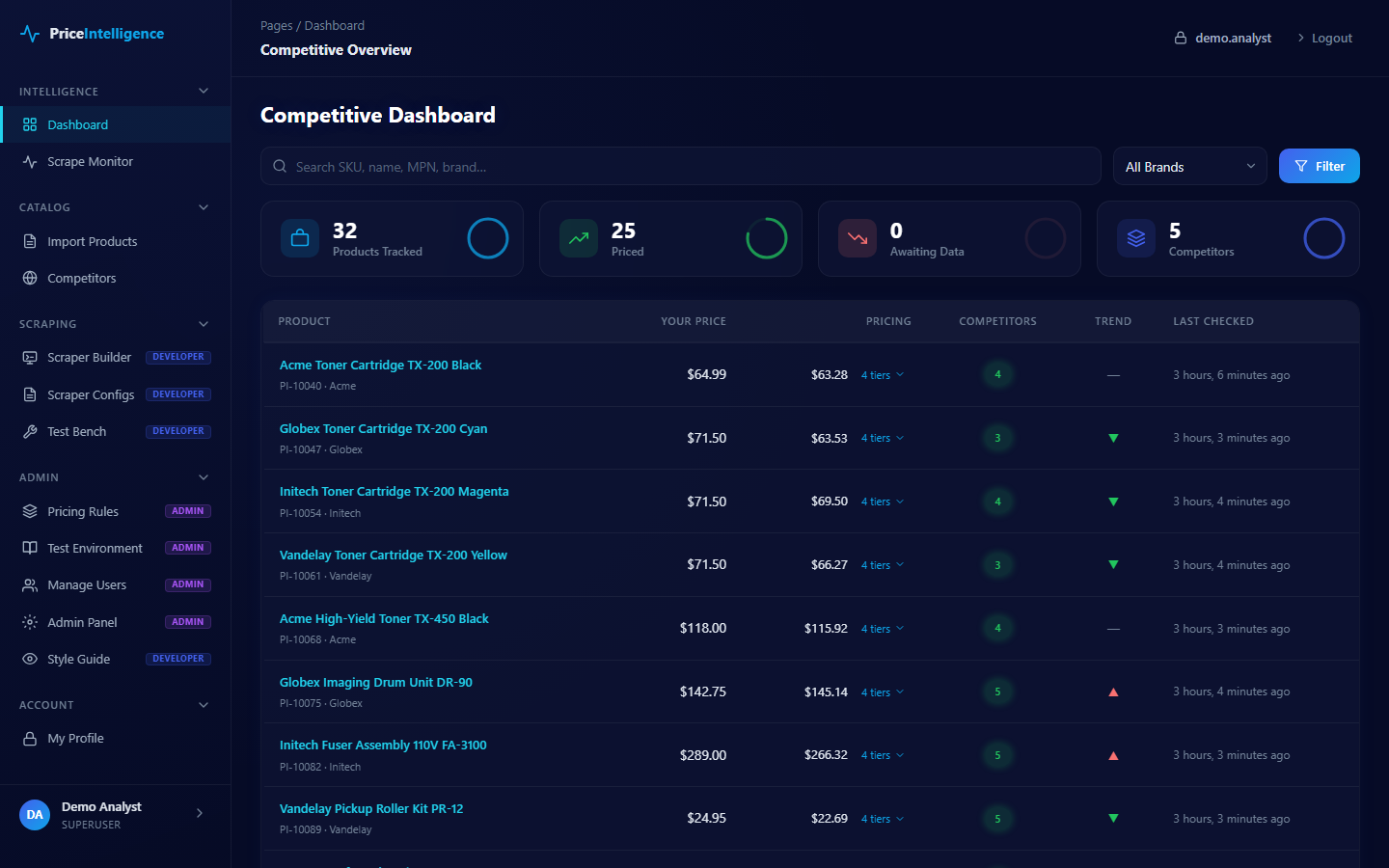Image resolution: width=1389 pixels, height=868 pixels.
Task: Click the Products Tracked progress ring
Action: pos(488,238)
